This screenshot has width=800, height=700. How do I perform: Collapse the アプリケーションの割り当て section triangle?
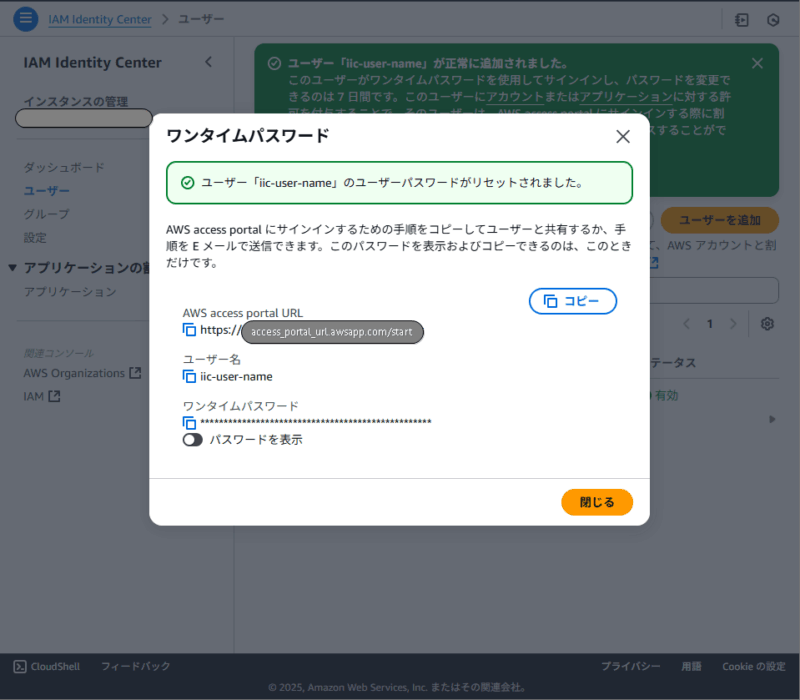click(13, 267)
